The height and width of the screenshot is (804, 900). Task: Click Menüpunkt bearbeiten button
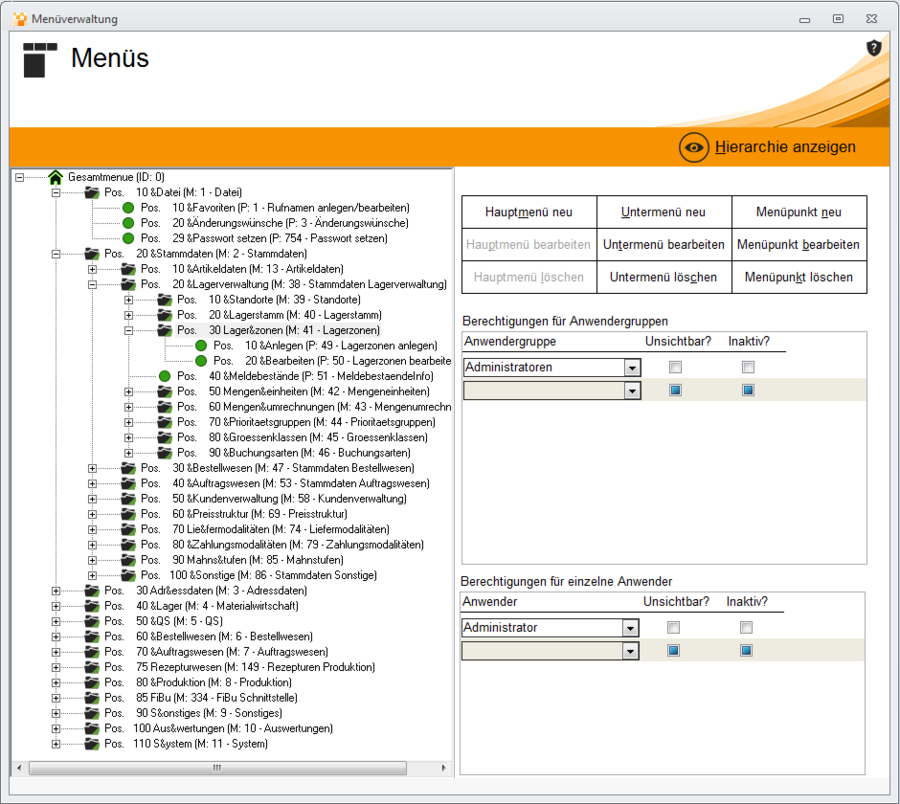(798, 244)
